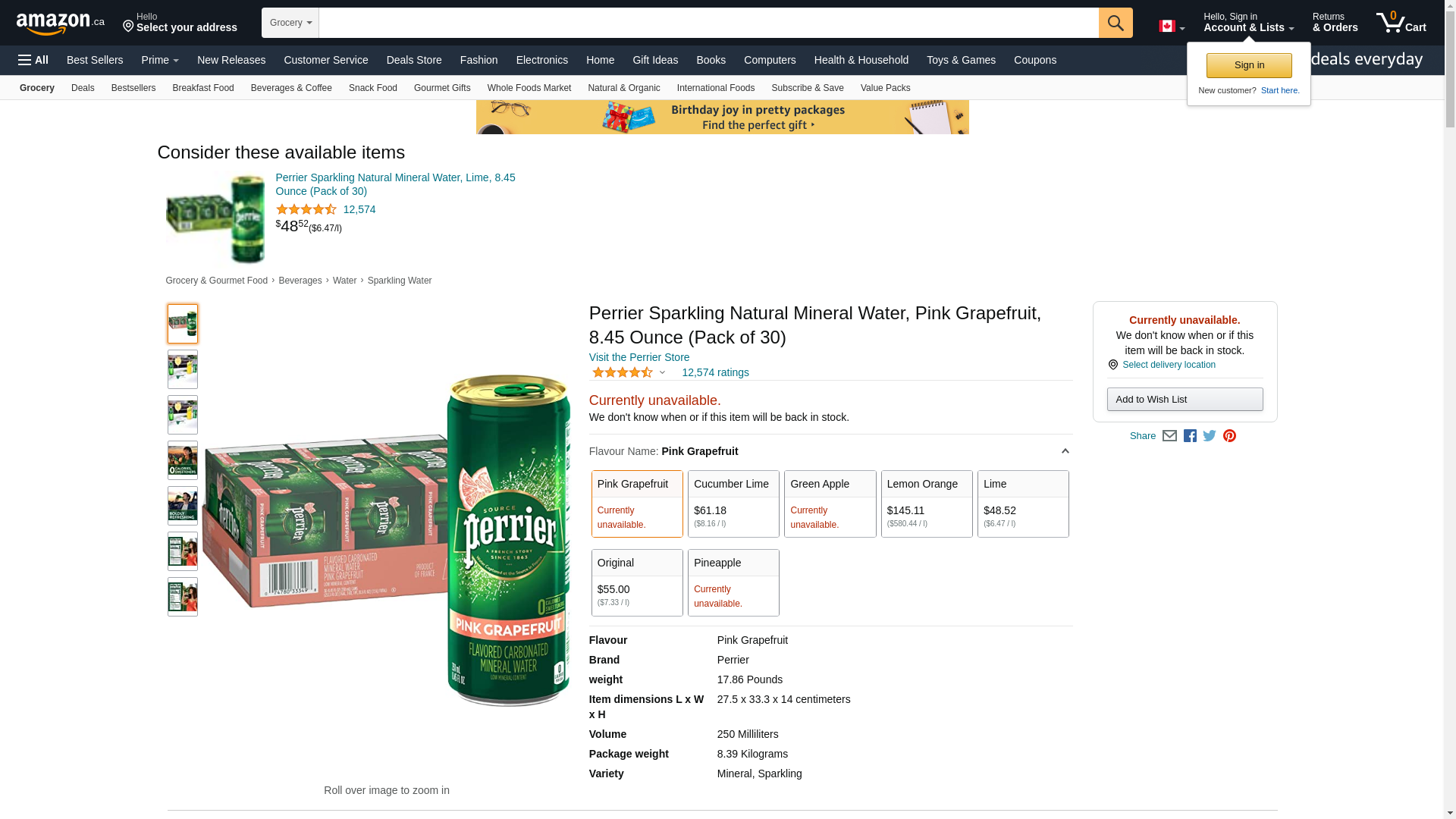Go to Amazon.ca home logo
The width and height of the screenshot is (1456, 819).
(x=61, y=24)
